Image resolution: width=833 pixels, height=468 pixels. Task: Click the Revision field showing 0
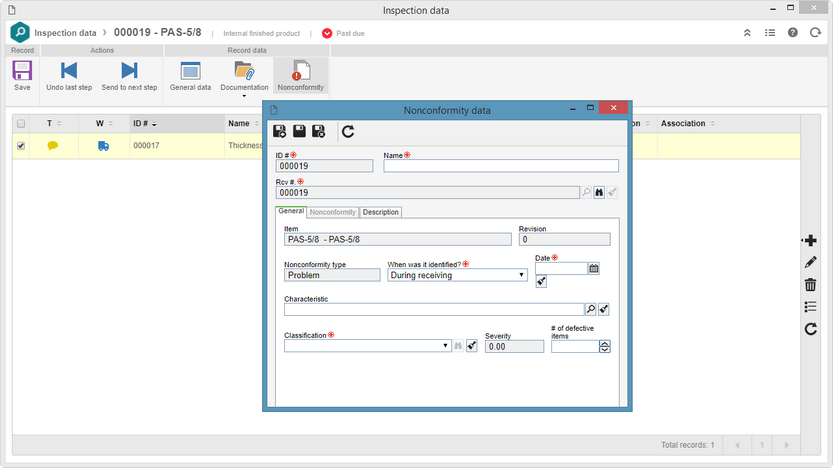[564, 240]
